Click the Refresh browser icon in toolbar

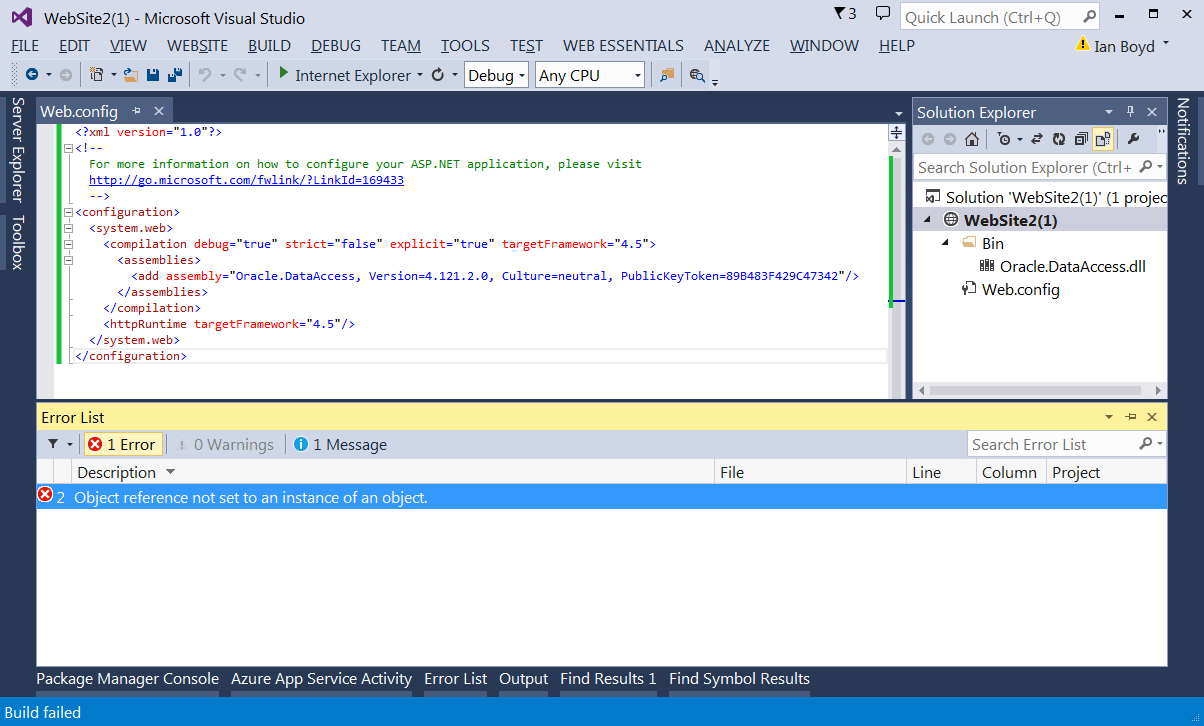[438, 75]
